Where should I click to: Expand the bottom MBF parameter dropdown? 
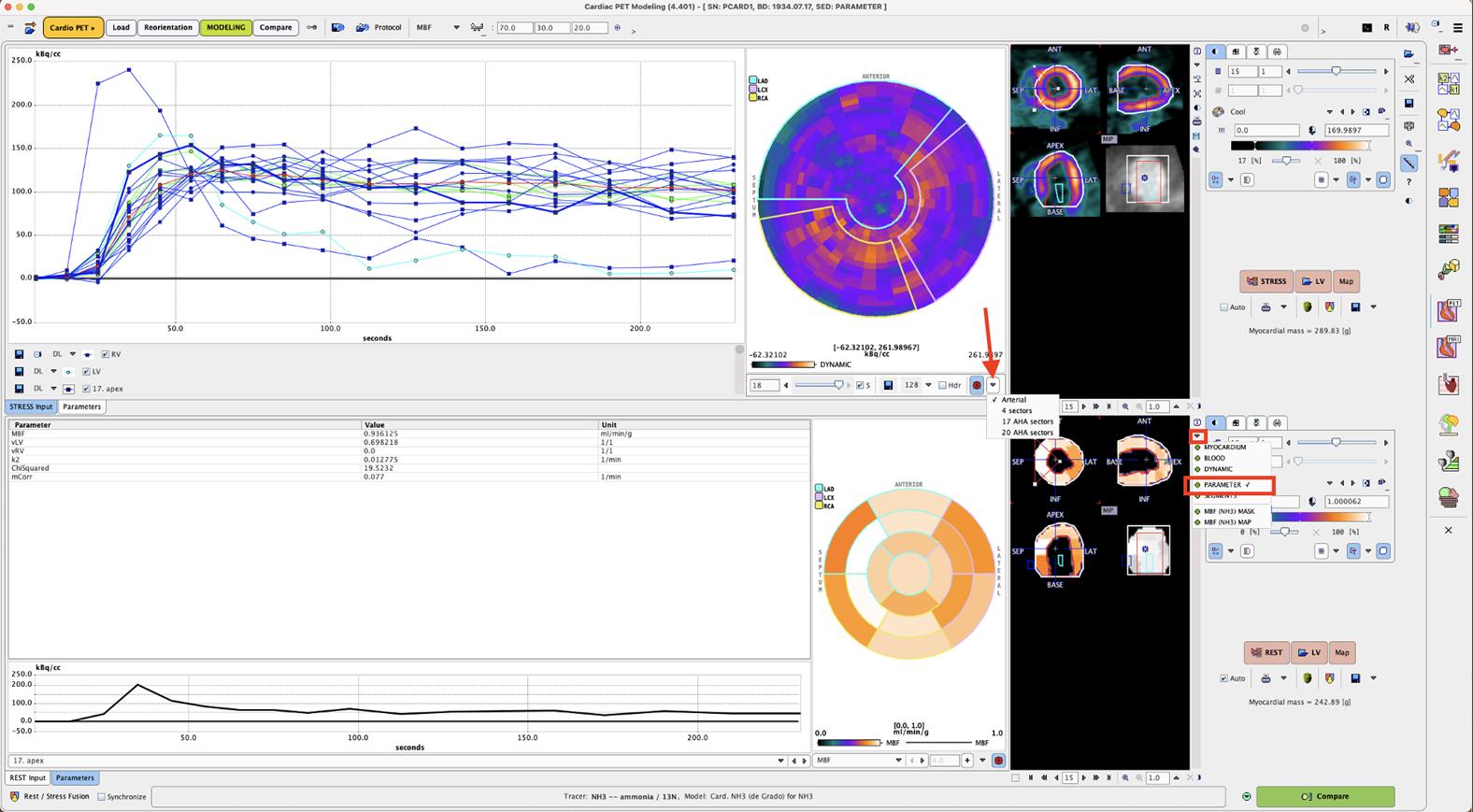coord(898,761)
